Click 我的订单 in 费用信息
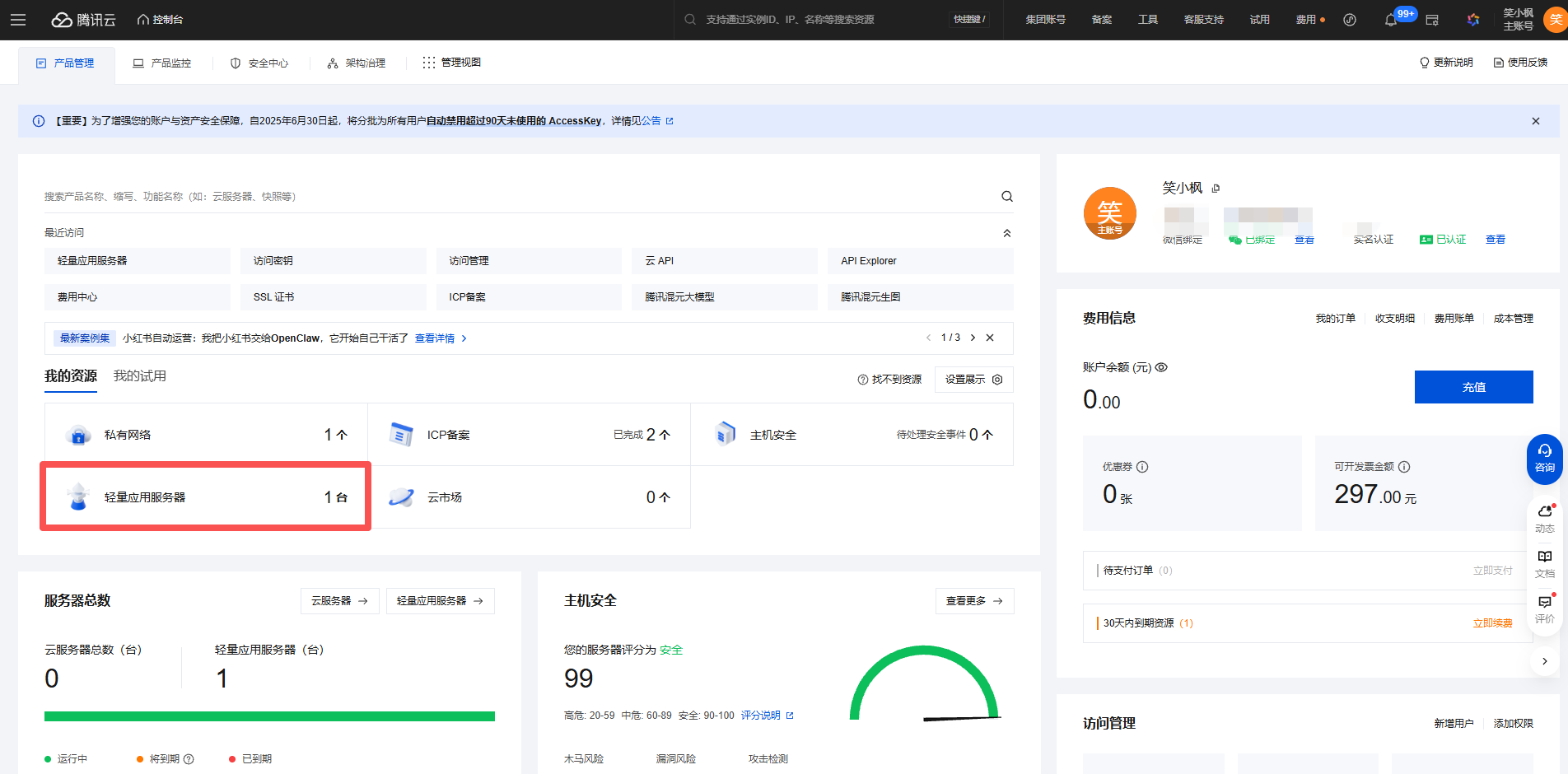Viewport: 1568px width, 774px height. [1335, 319]
